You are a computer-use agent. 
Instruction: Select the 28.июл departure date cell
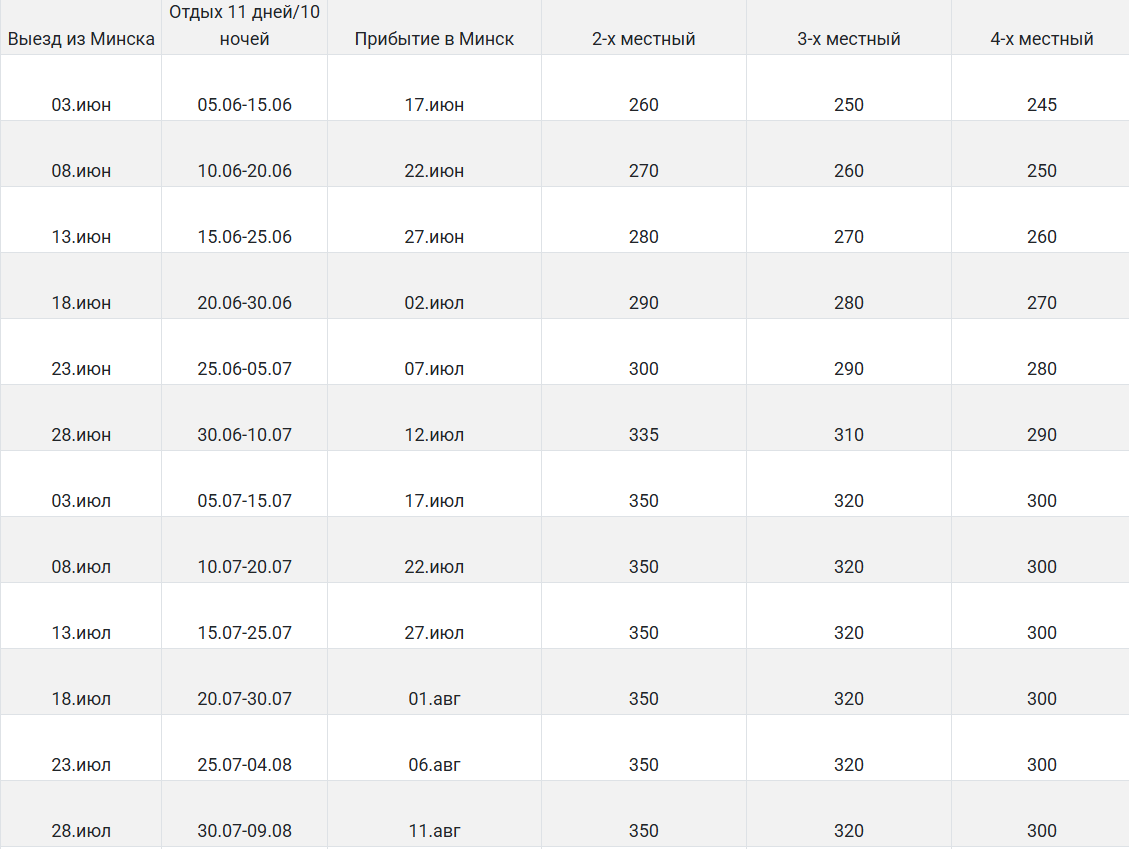click(81, 831)
